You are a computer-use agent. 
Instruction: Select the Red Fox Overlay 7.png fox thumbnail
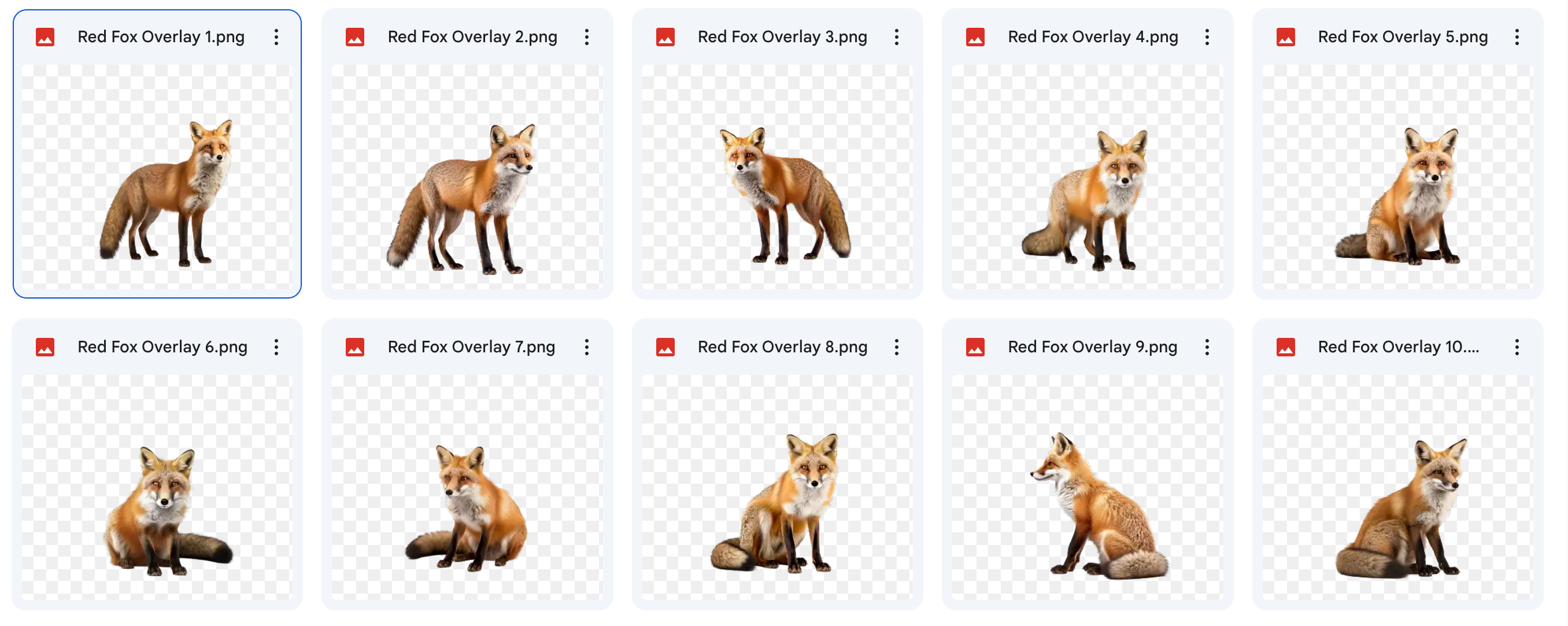467,487
